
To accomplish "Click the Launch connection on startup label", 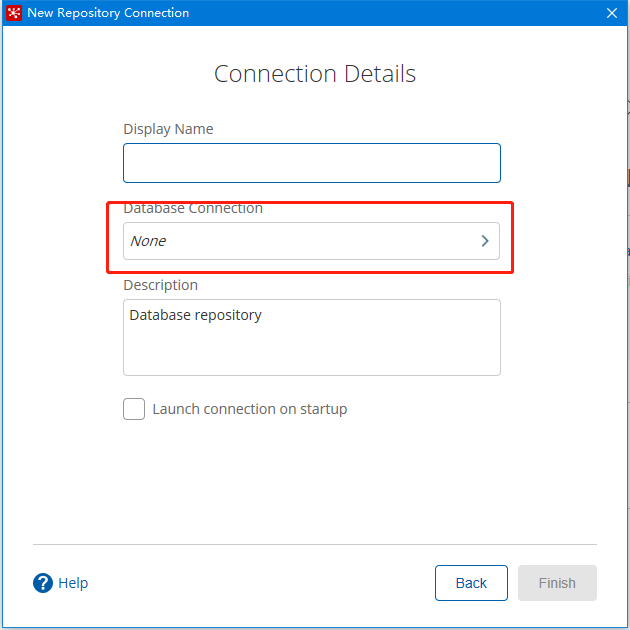I will [250, 409].
